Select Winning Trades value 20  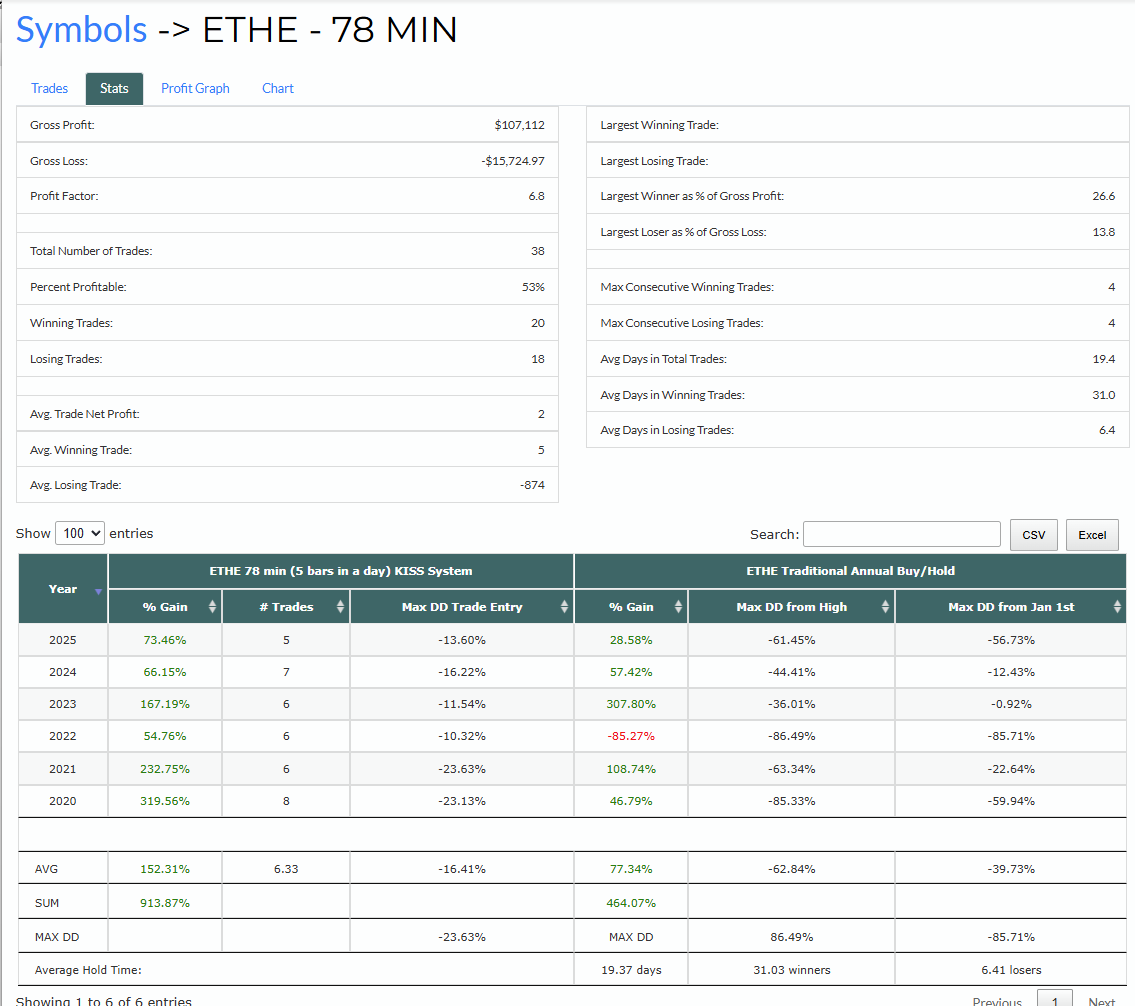tap(538, 324)
